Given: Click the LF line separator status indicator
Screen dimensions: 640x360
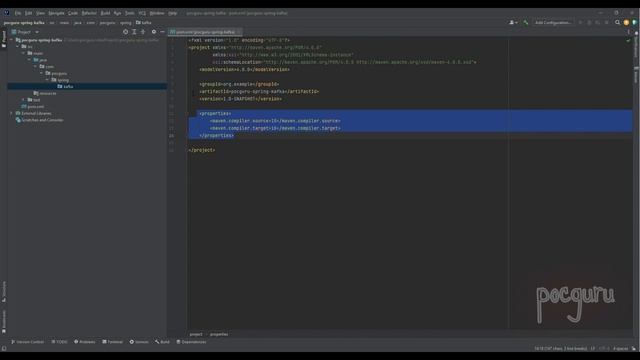Looking at the screenshot, I should click(x=593, y=349).
